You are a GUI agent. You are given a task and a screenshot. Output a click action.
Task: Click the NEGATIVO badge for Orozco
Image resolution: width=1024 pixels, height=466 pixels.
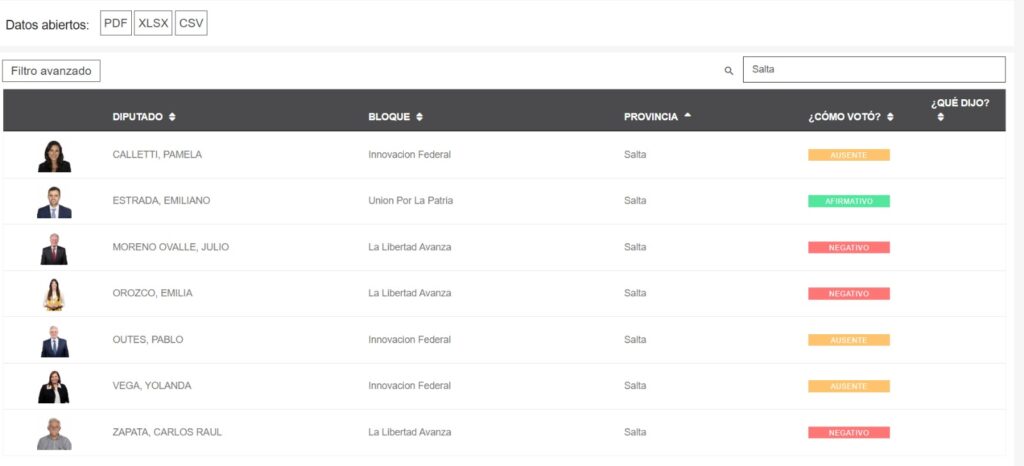(848, 294)
